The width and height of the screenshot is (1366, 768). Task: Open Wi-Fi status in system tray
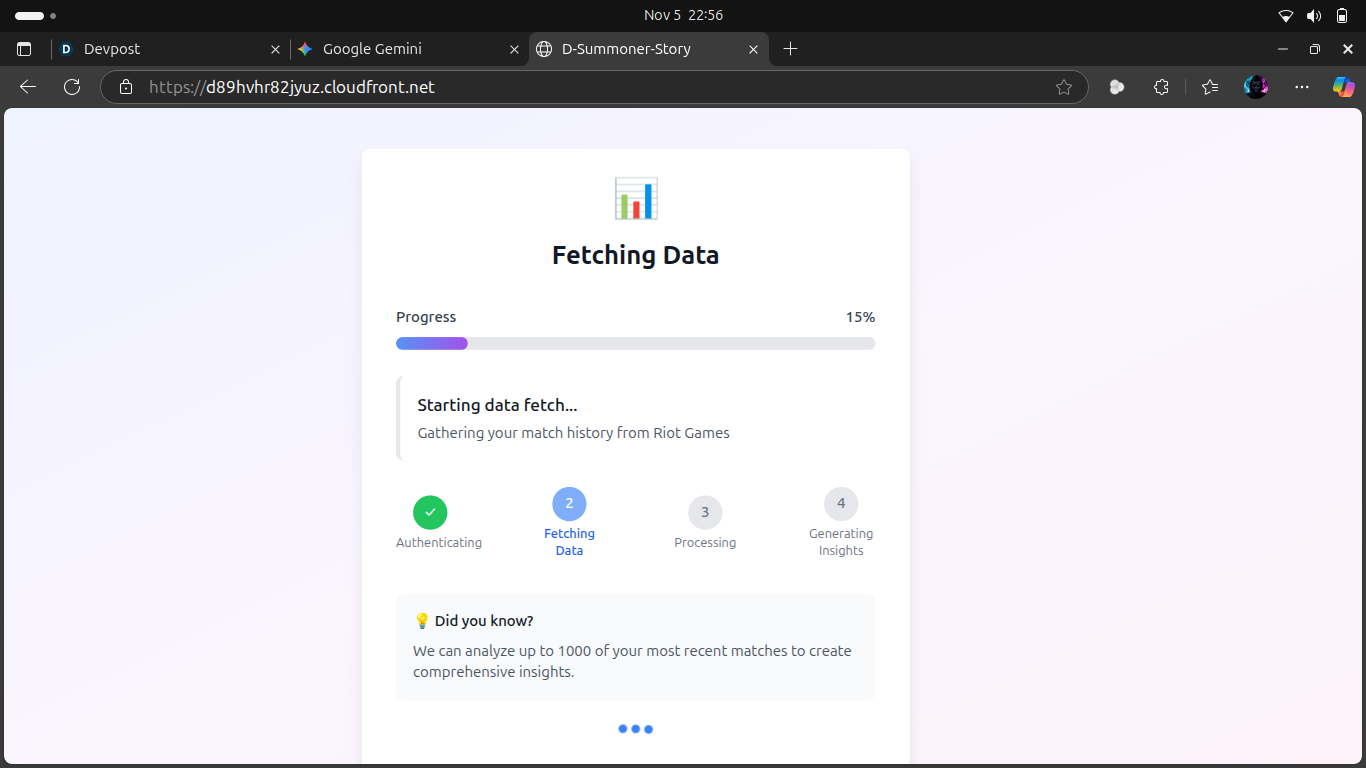pyautogui.click(x=1286, y=16)
